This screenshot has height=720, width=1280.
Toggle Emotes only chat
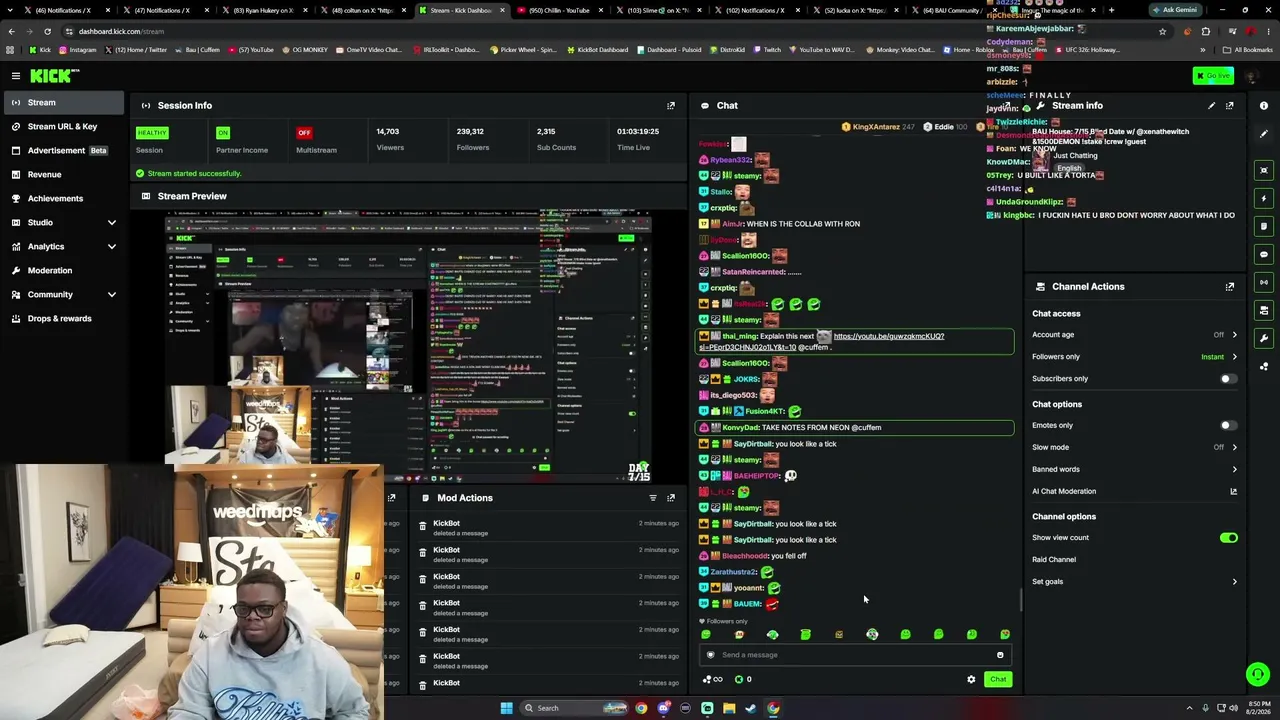click(1228, 426)
